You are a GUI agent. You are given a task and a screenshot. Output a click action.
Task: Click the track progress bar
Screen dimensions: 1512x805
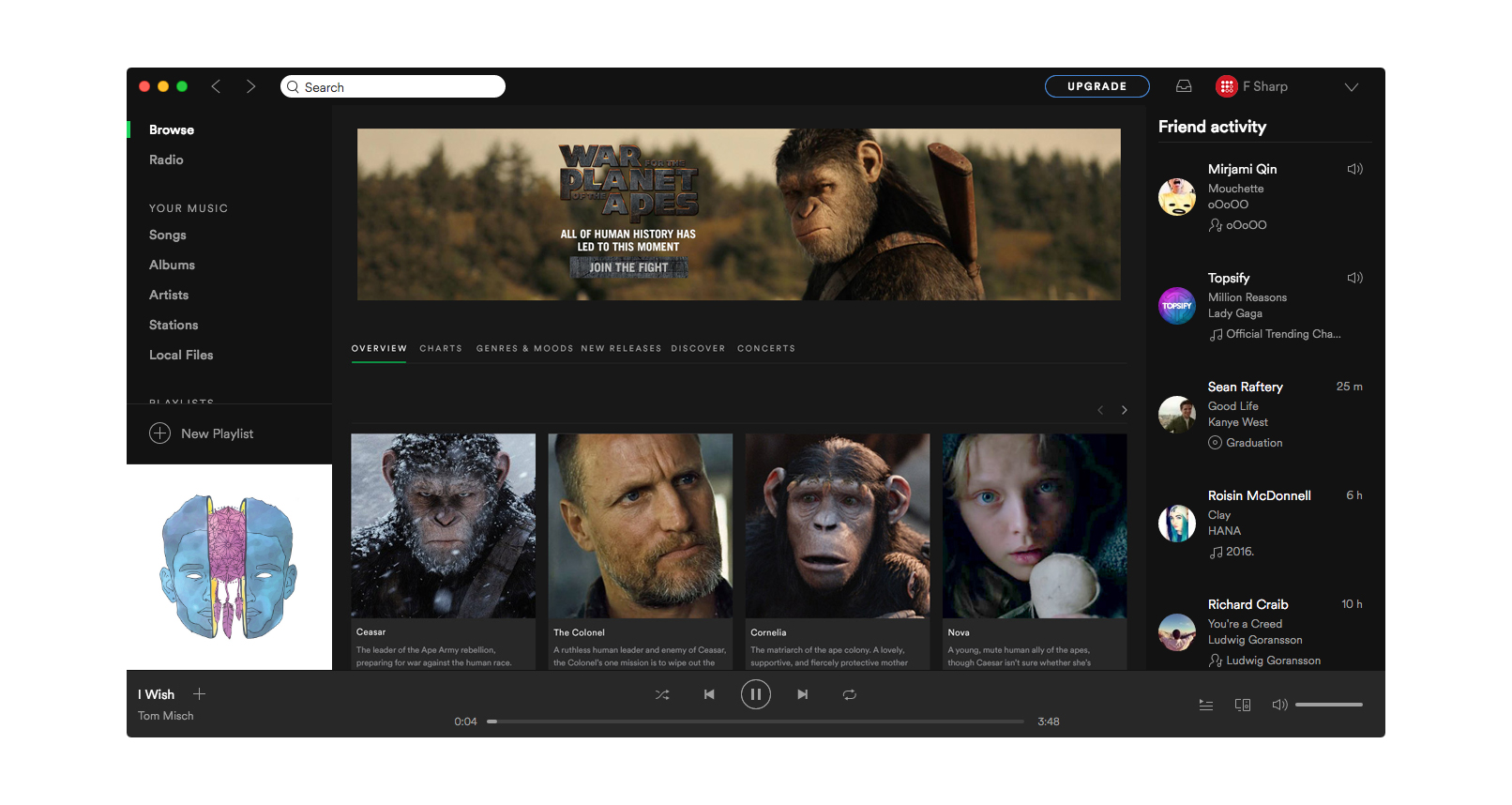coord(755,721)
